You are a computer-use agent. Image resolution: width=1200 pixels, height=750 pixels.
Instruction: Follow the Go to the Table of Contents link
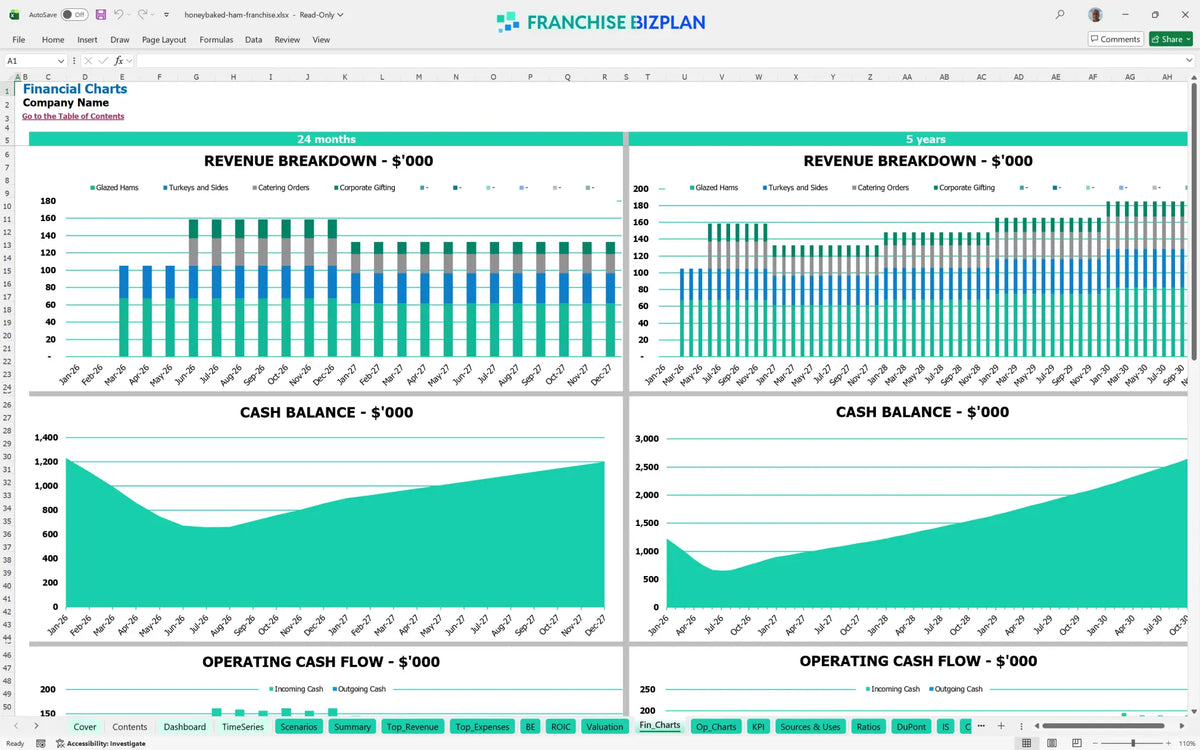(73, 116)
